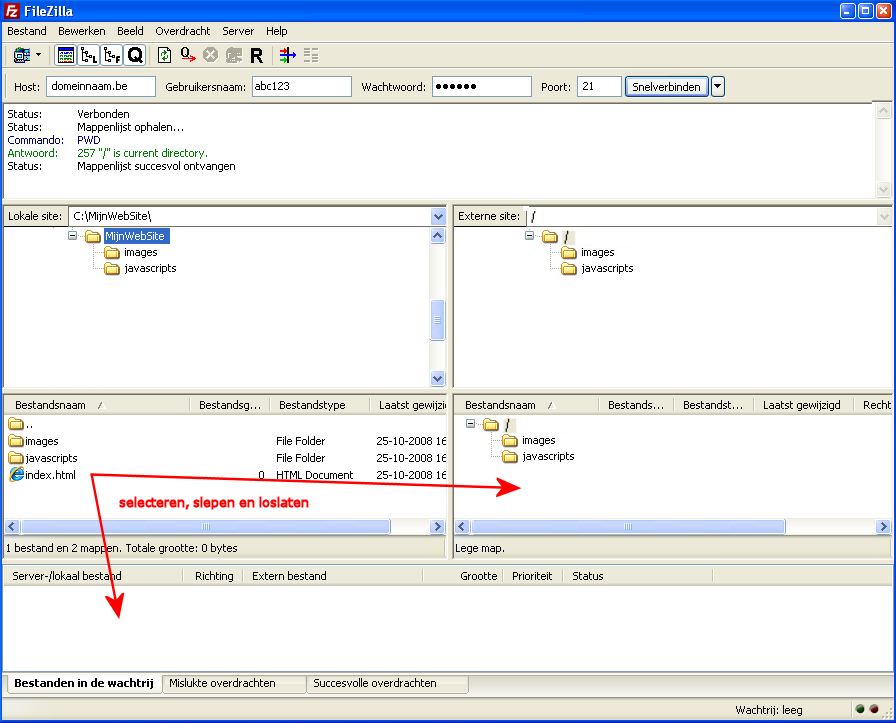
Task: Click the green status indicator light
Action: (x=860, y=709)
